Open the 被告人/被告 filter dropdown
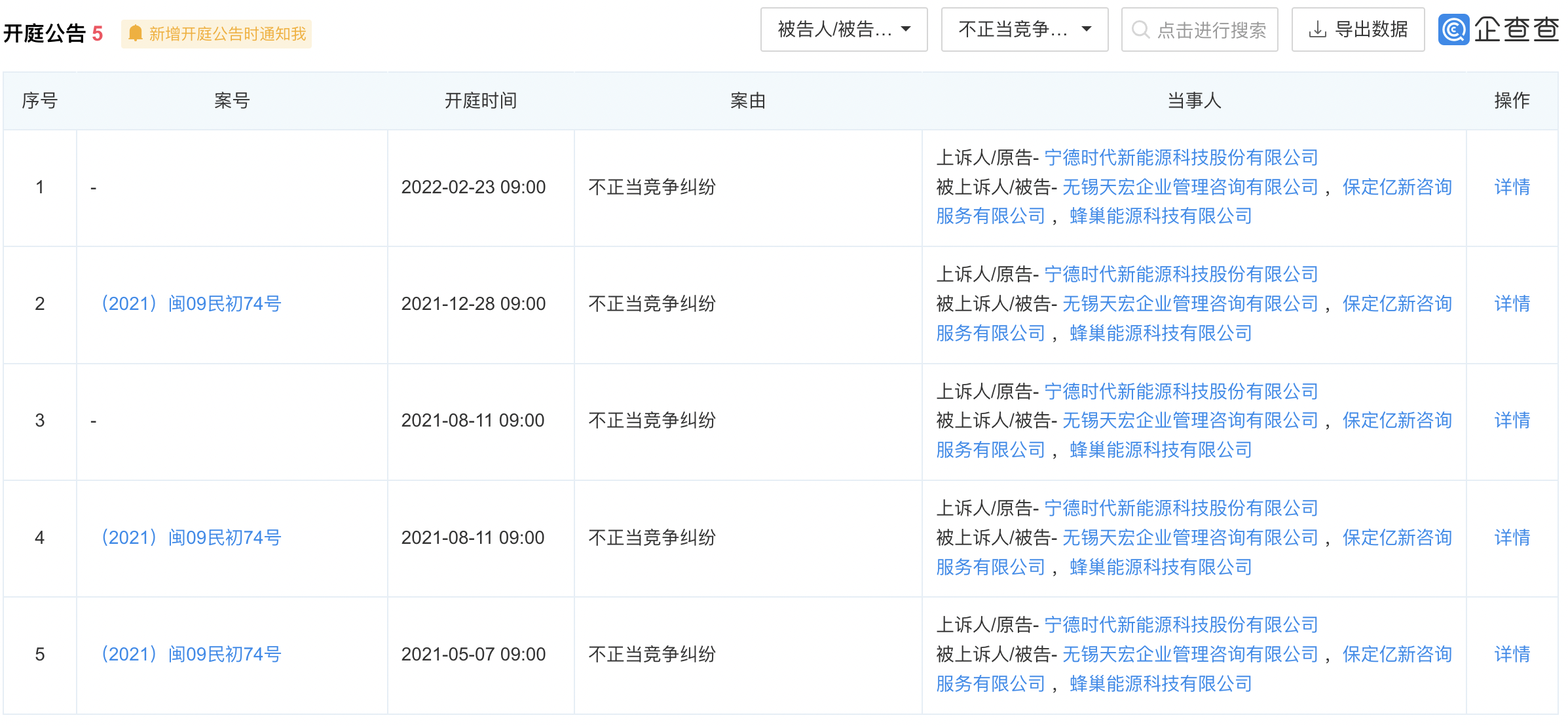This screenshot has width=1568, height=726. 844,29
